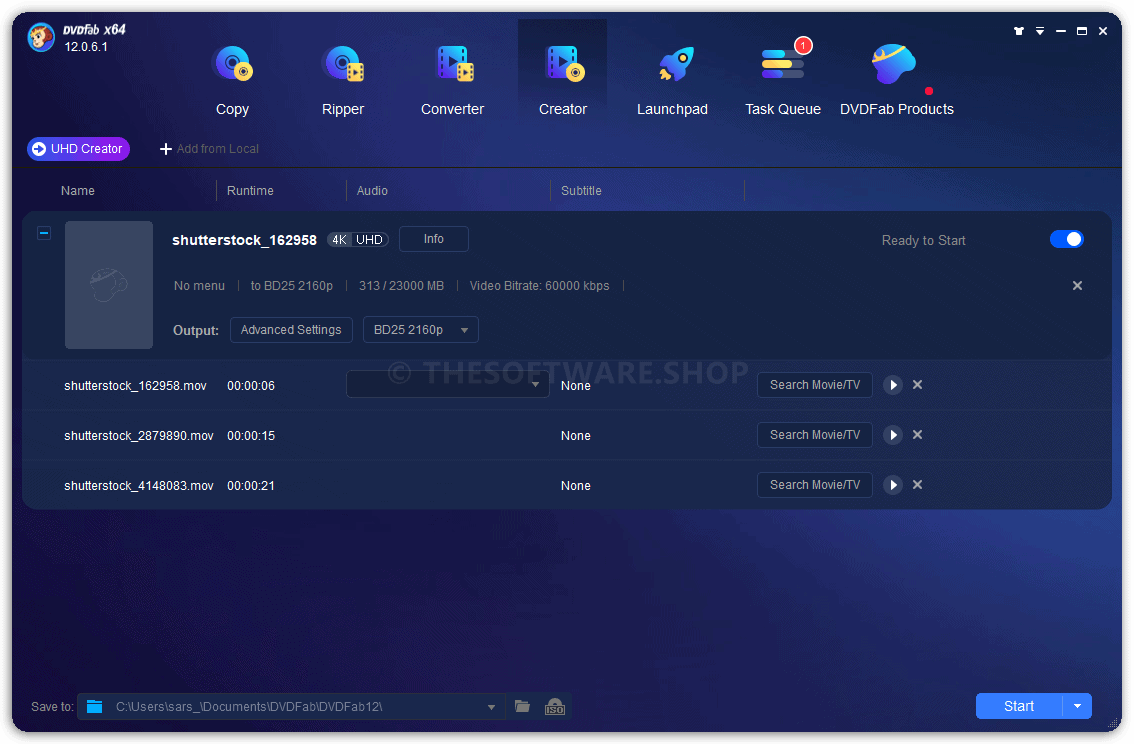Image resolution: width=1134 pixels, height=744 pixels.
Task: Select the shutterstock_162958 title text
Action: coord(244,240)
